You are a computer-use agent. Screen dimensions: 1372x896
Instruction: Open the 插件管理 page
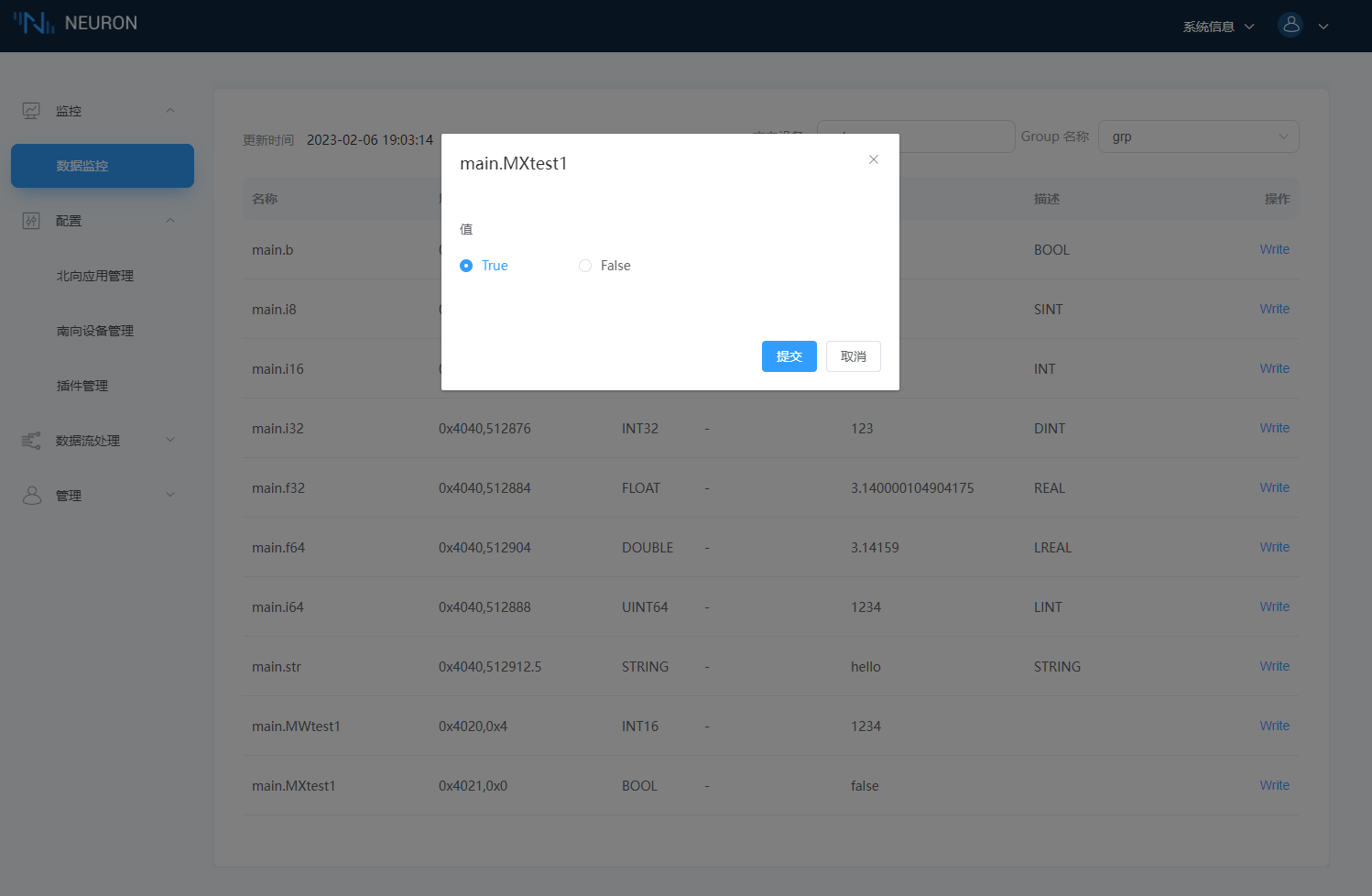(82, 385)
